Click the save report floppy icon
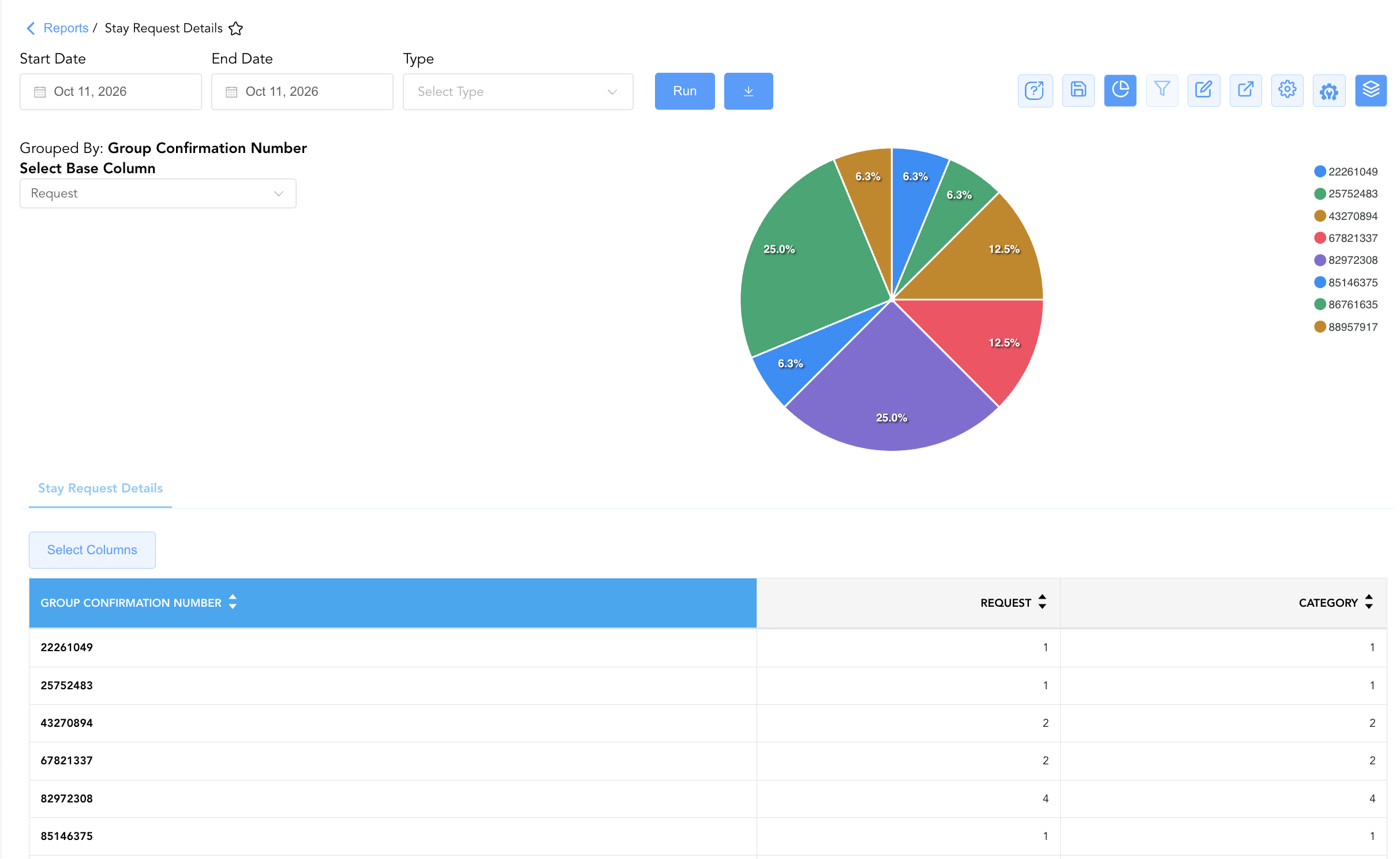Viewport: 1400px width, 859px height. coord(1078,91)
